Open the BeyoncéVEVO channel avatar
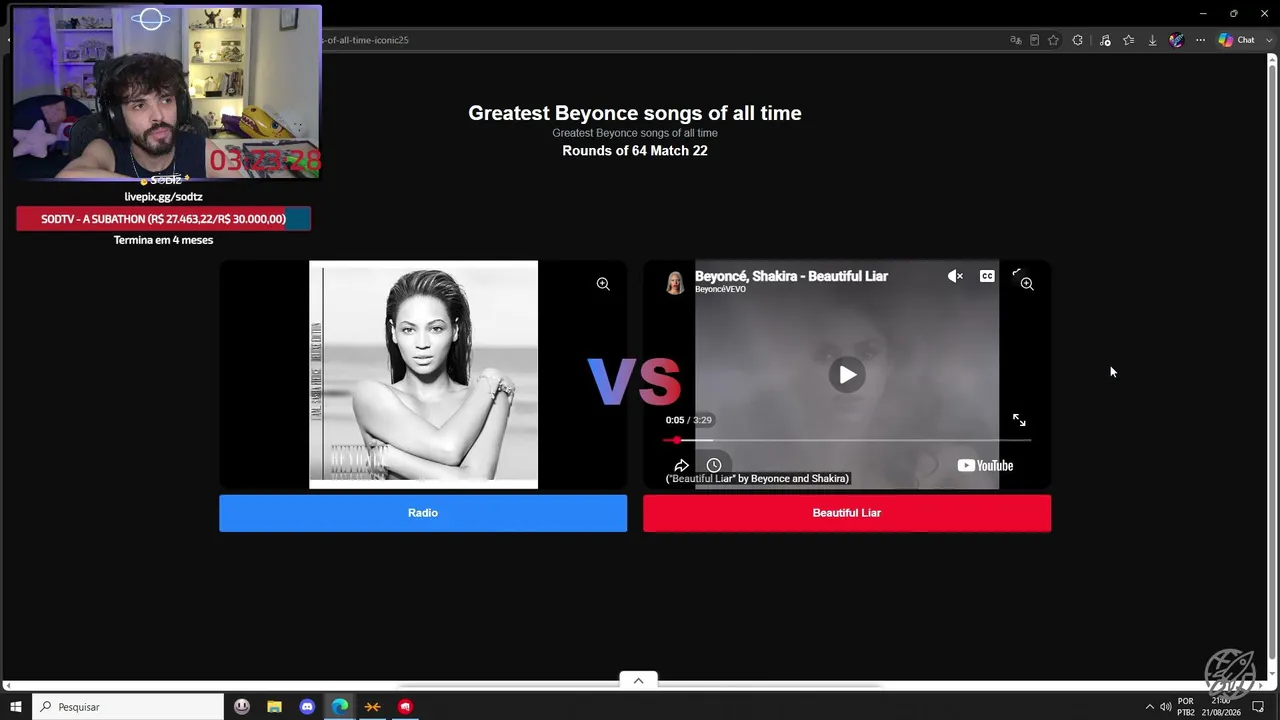This screenshot has width=1280, height=720. point(675,282)
